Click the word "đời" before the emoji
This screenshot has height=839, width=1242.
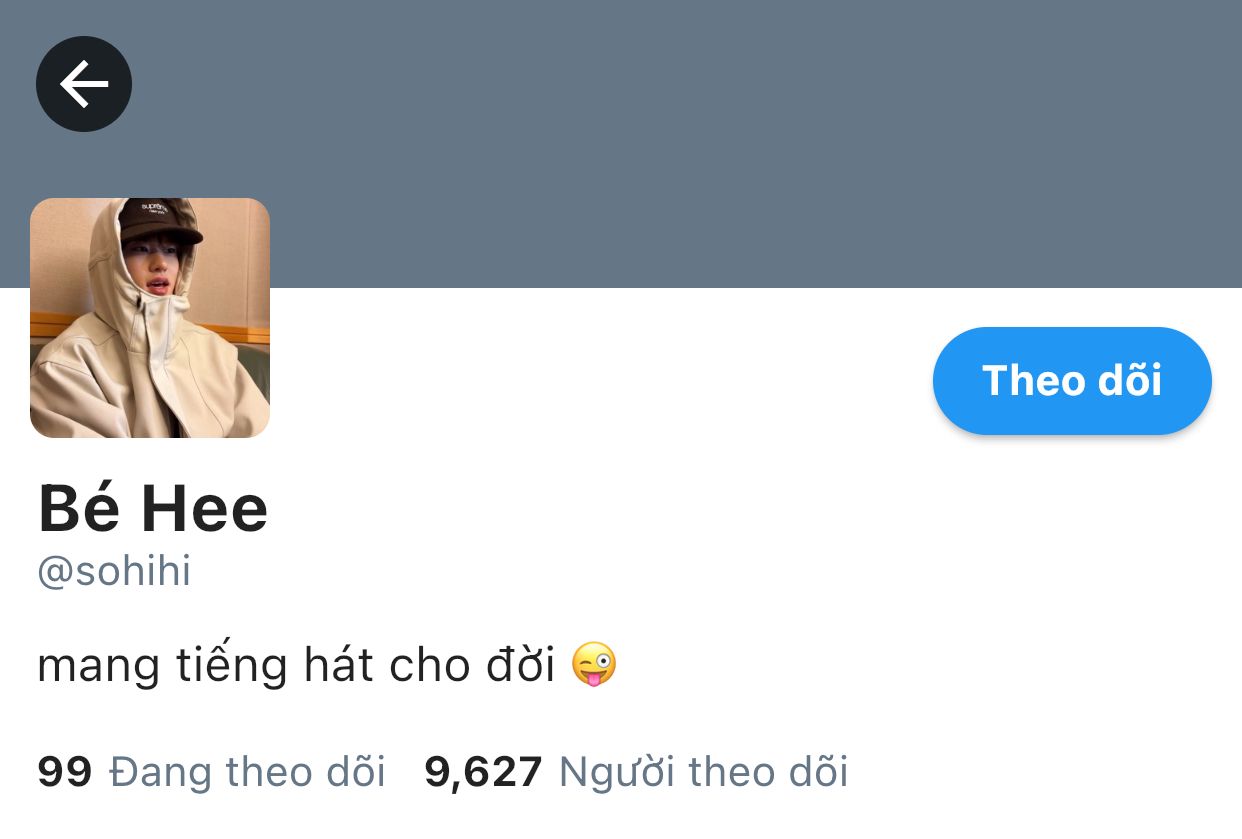(x=520, y=665)
